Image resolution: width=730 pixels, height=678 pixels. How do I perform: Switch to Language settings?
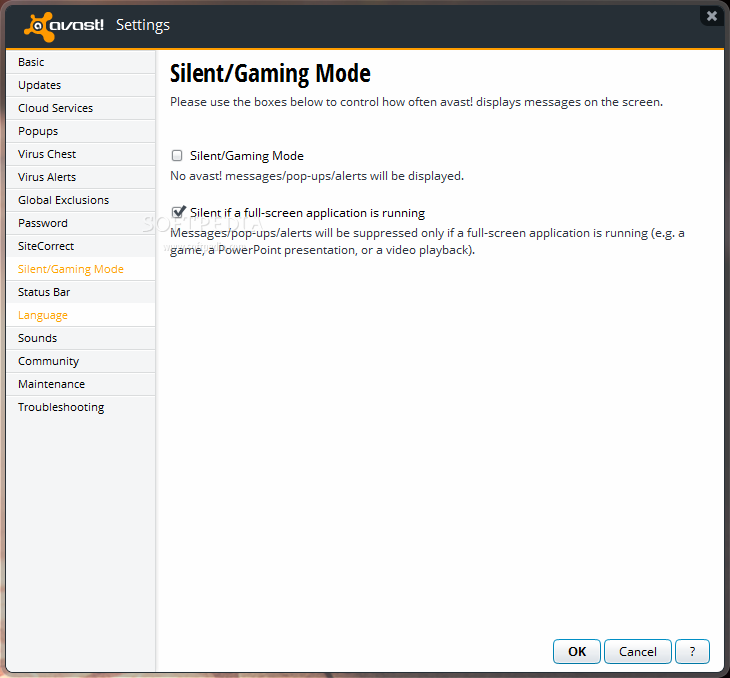click(x=81, y=315)
